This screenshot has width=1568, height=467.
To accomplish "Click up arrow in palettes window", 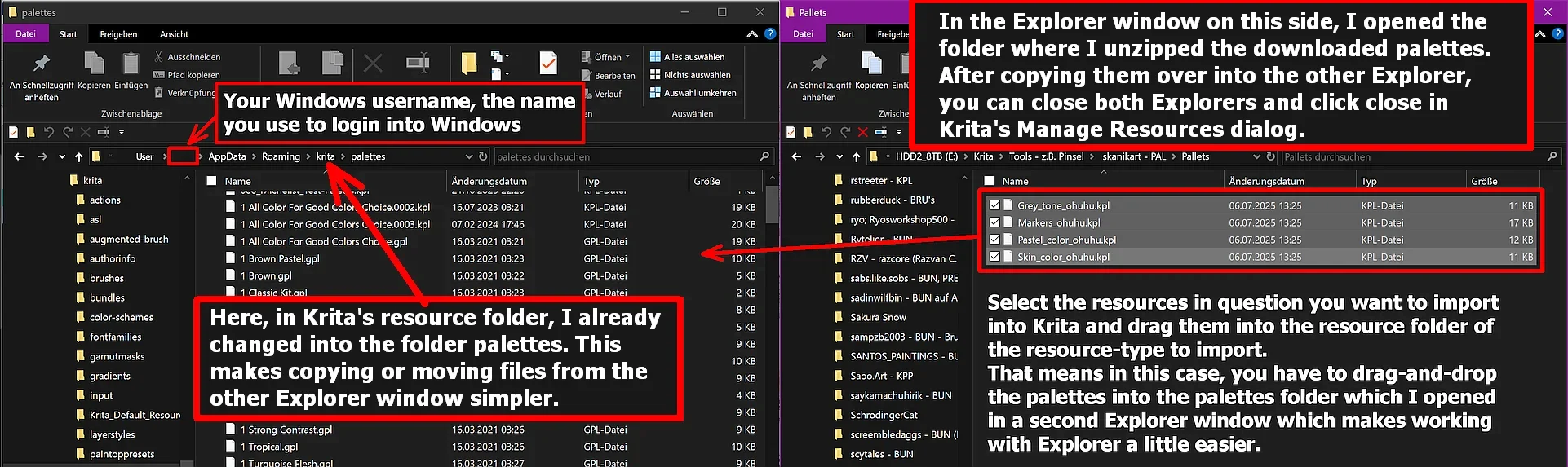I will pyautogui.click(x=78, y=156).
